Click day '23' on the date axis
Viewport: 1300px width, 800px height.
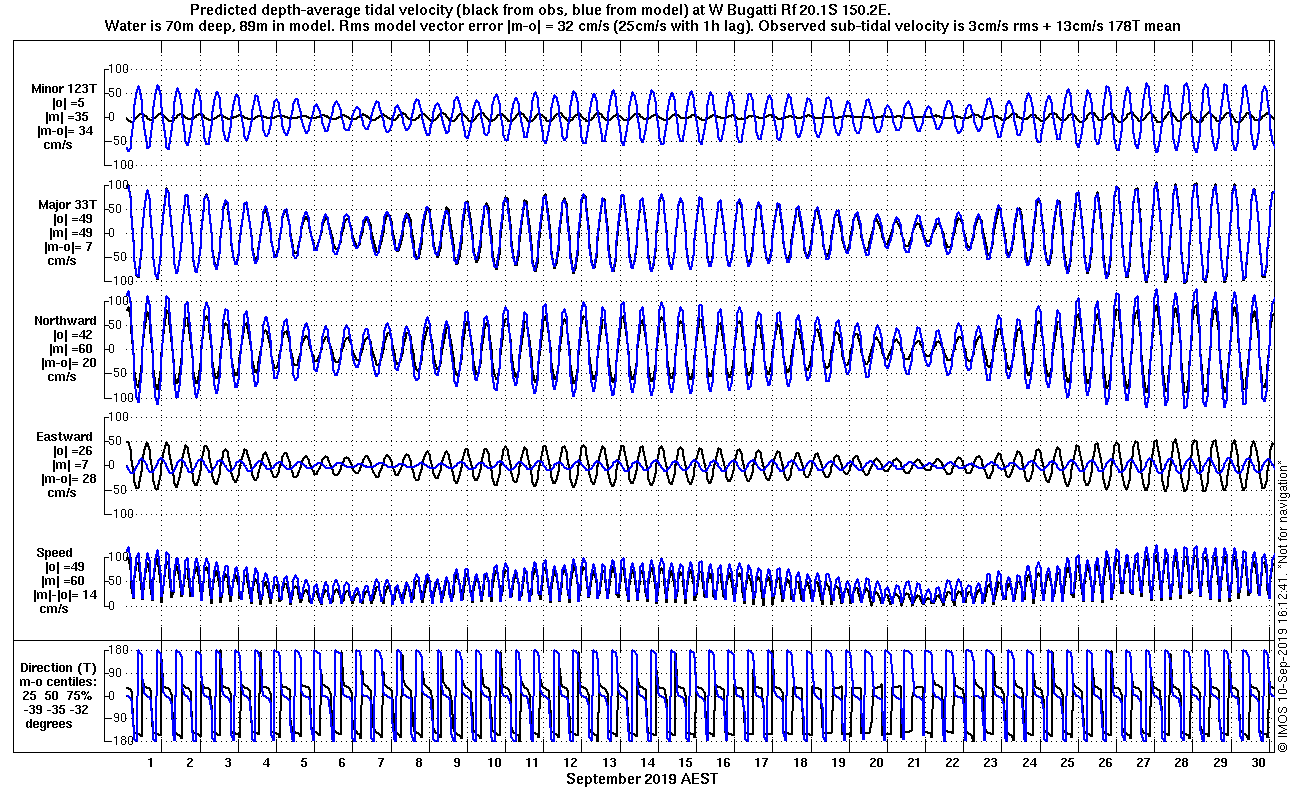pos(991,763)
